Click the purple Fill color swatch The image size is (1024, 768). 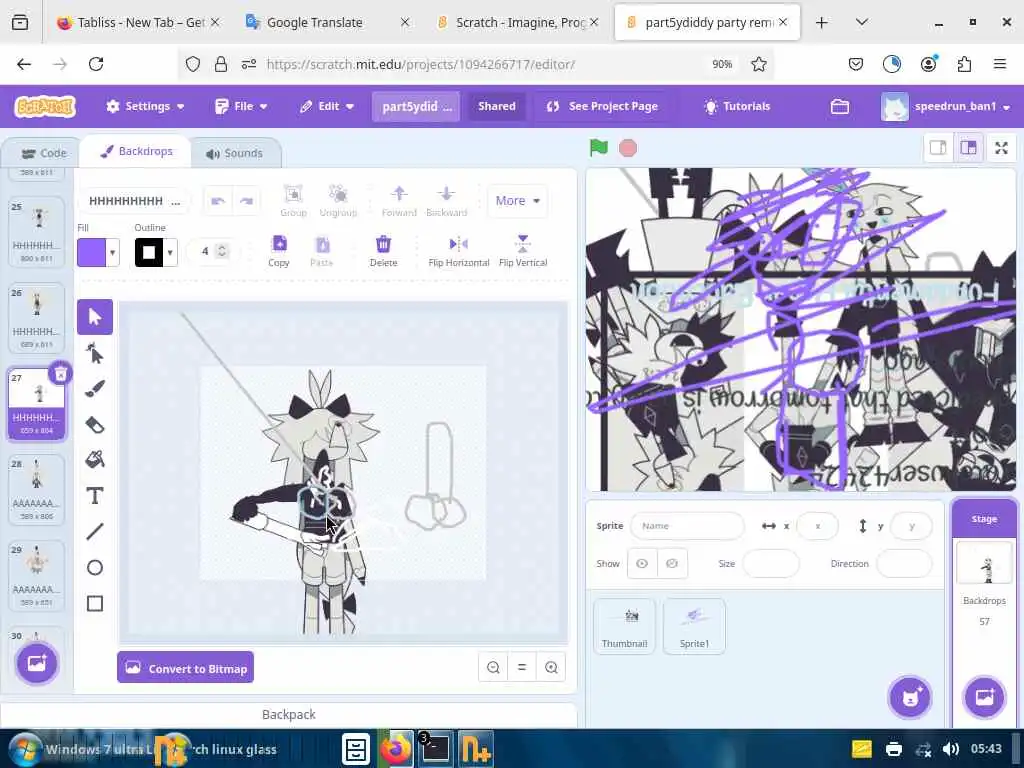pos(91,252)
